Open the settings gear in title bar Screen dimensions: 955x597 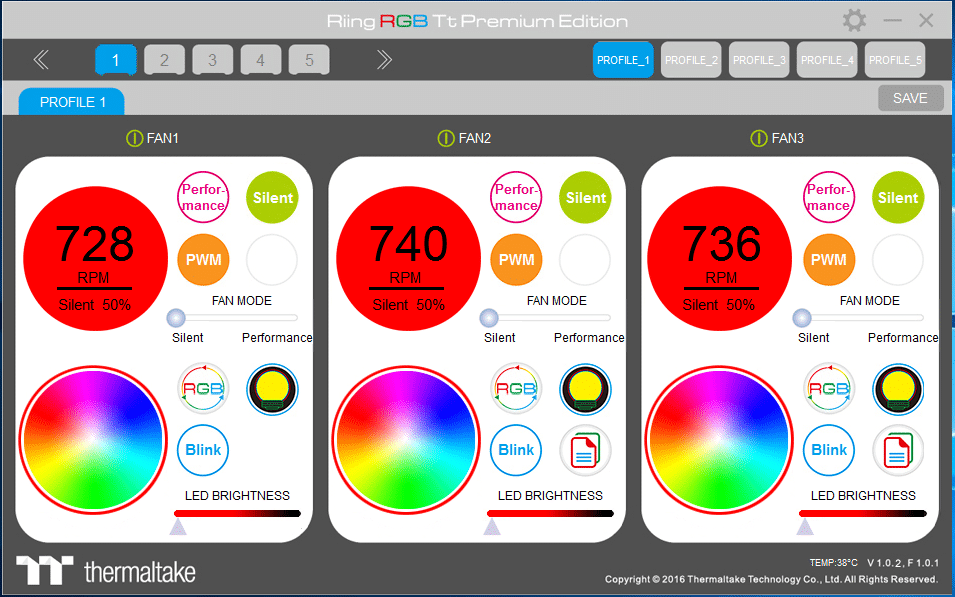click(x=855, y=20)
